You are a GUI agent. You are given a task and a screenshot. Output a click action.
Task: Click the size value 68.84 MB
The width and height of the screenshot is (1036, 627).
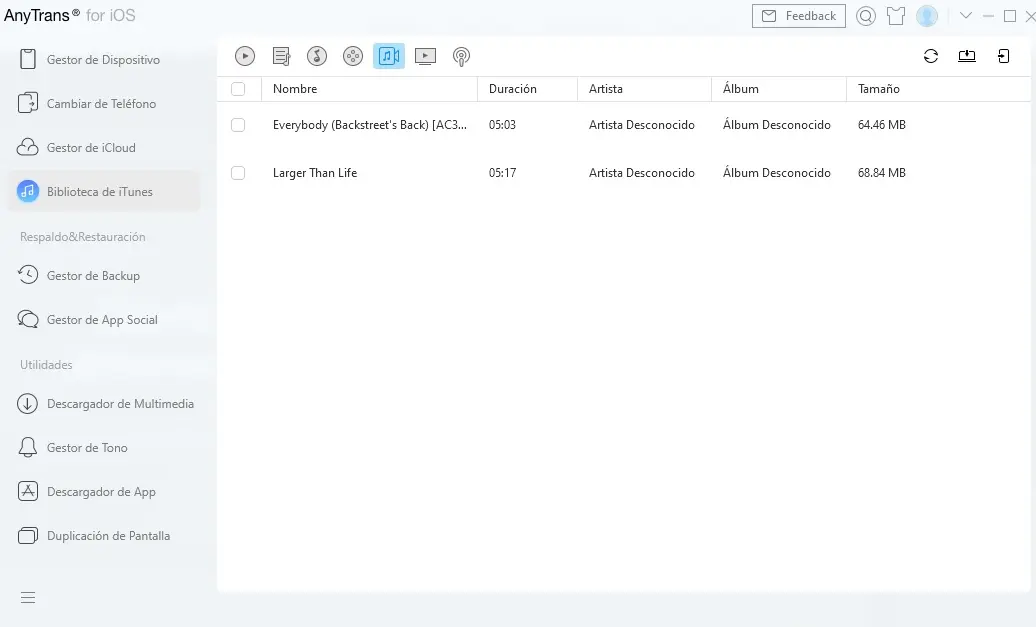pos(881,173)
